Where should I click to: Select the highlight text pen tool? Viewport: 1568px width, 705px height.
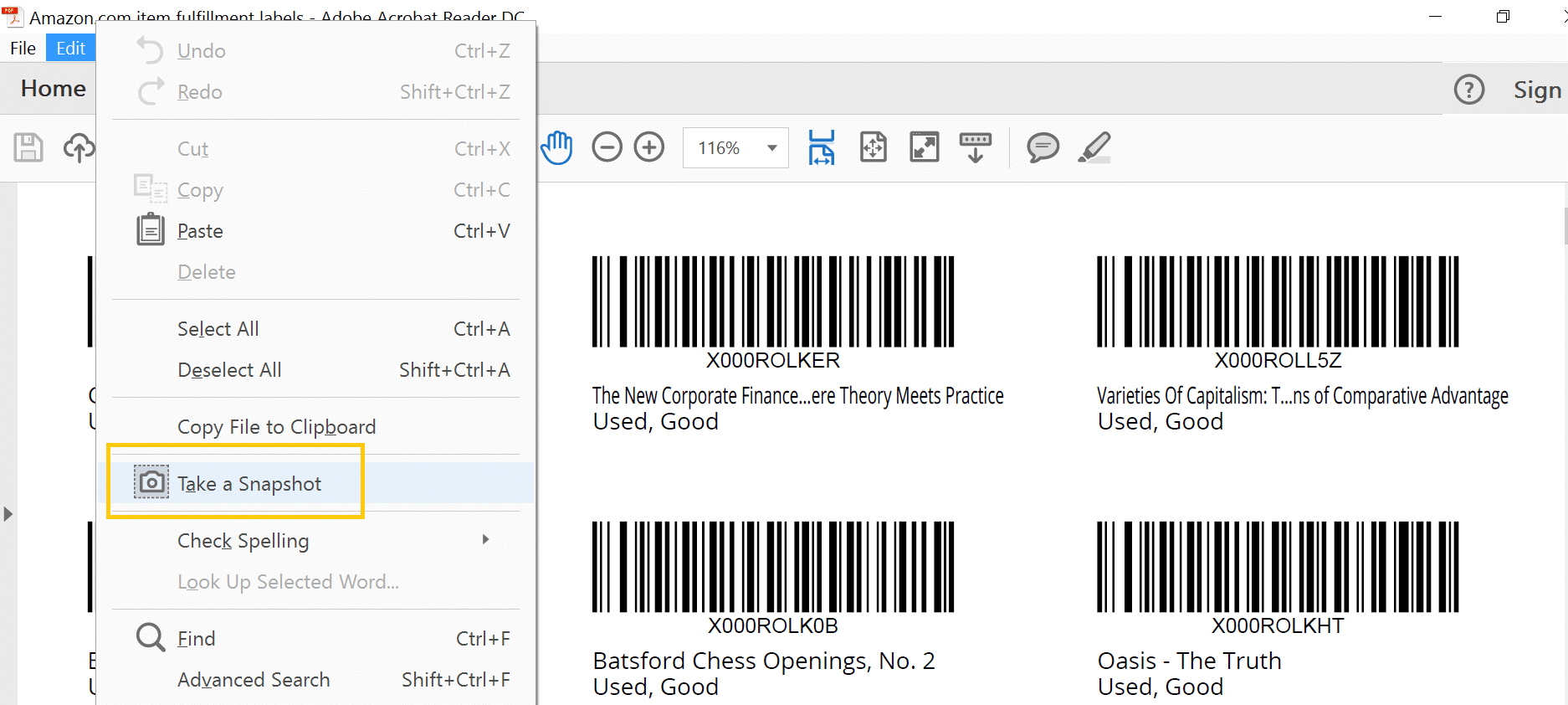(1094, 147)
